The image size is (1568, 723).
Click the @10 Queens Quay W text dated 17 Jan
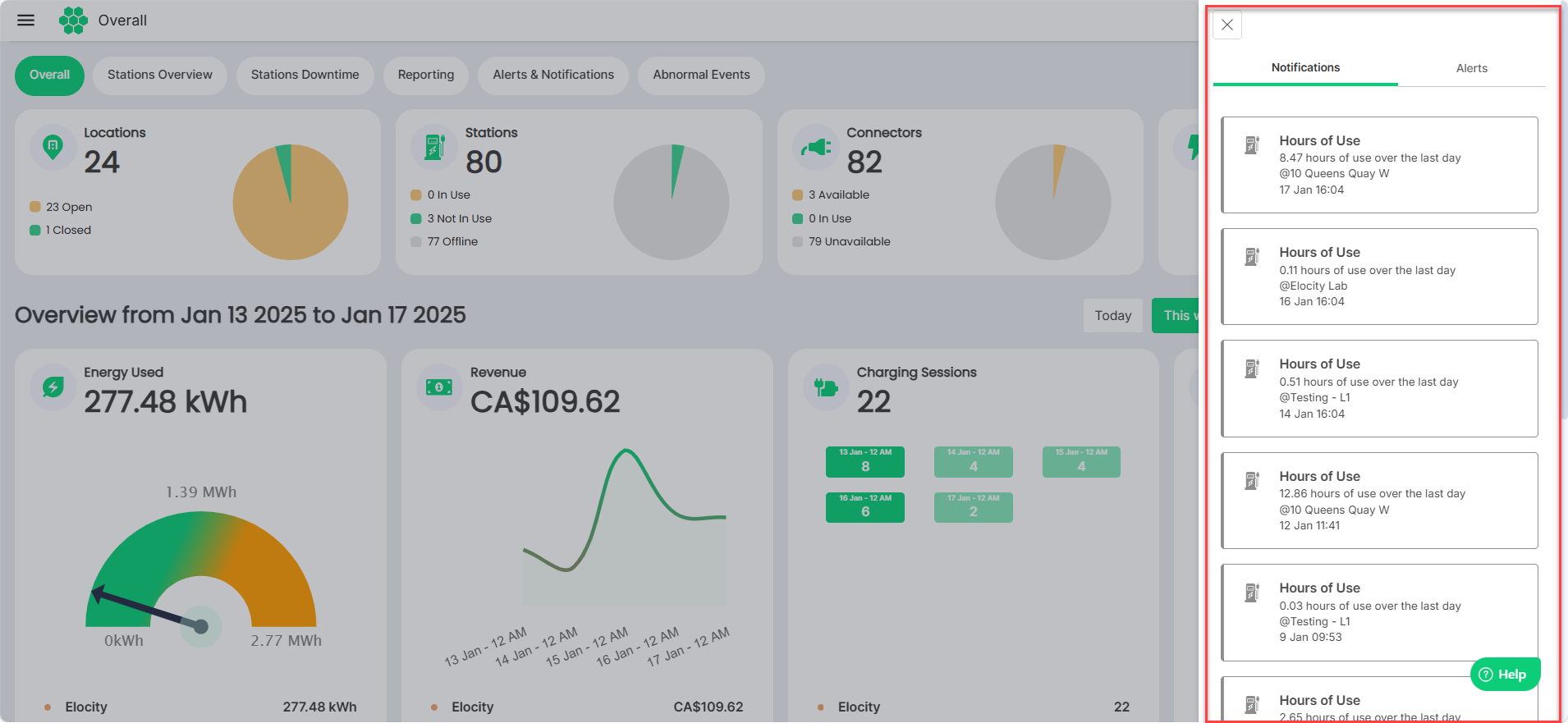point(1334,173)
